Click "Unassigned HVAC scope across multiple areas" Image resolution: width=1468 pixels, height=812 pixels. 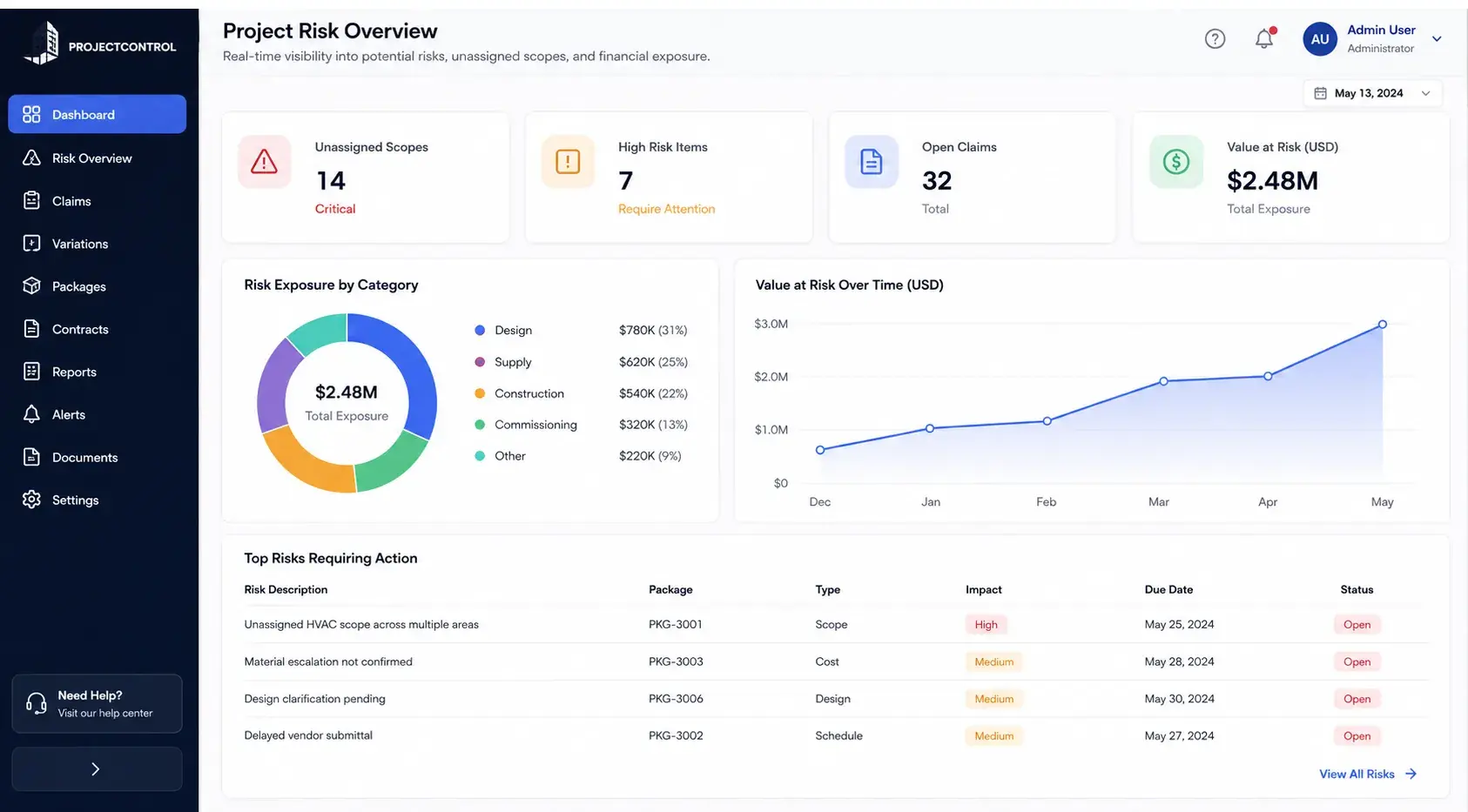tap(361, 625)
